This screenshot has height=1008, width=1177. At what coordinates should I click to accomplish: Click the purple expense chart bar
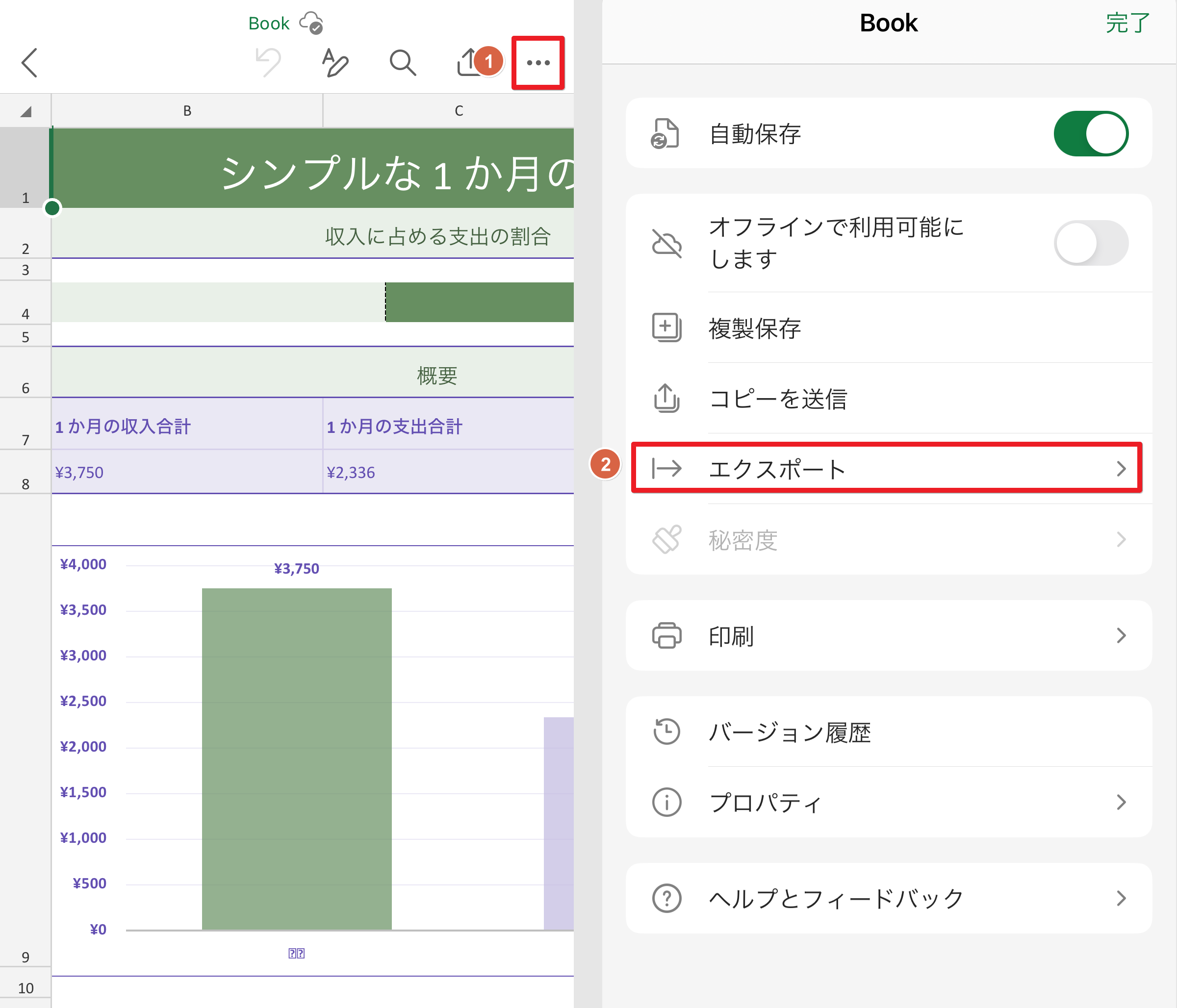pyautogui.click(x=559, y=824)
